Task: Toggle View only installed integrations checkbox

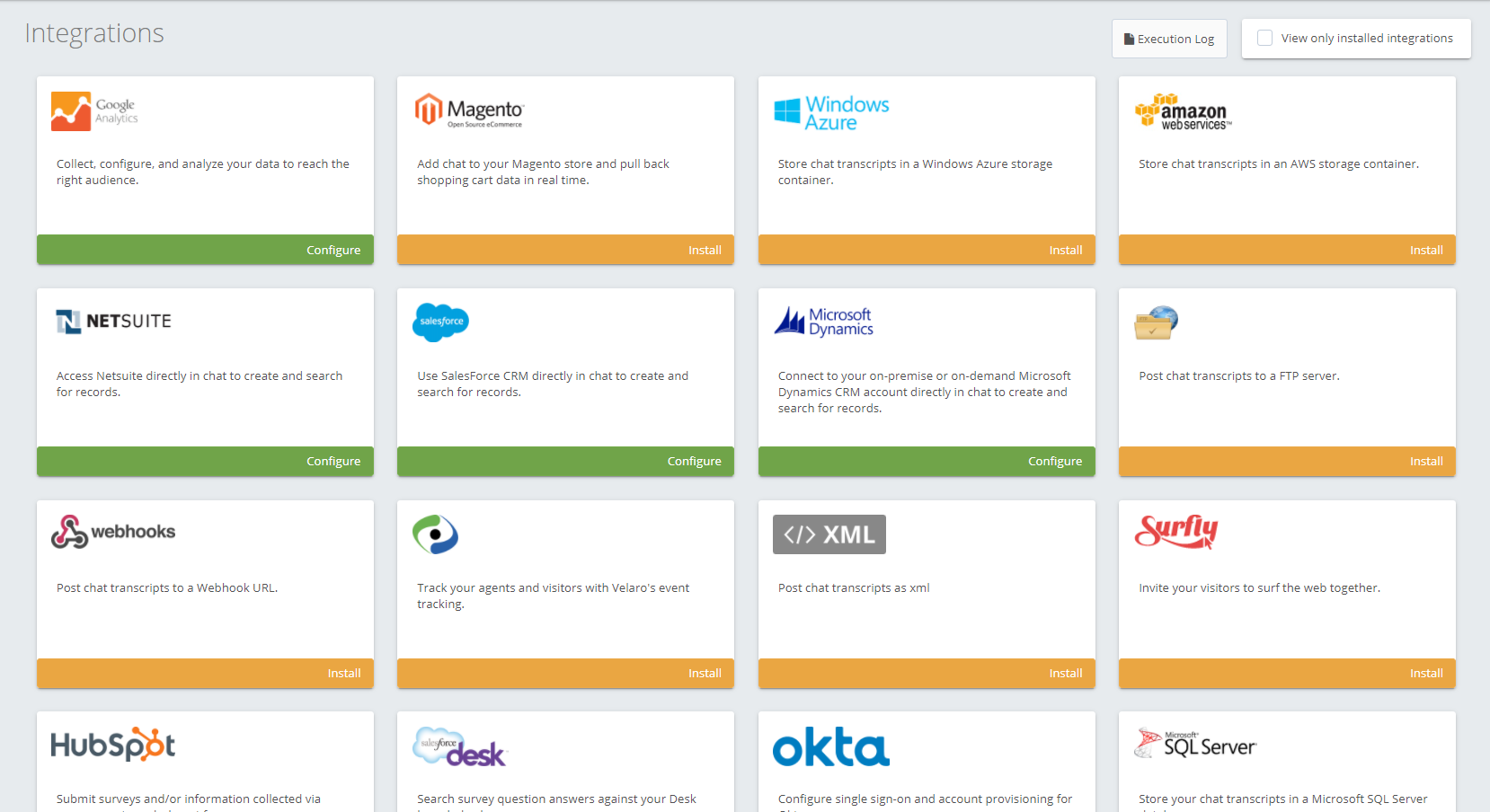Action: (x=1264, y=38)
